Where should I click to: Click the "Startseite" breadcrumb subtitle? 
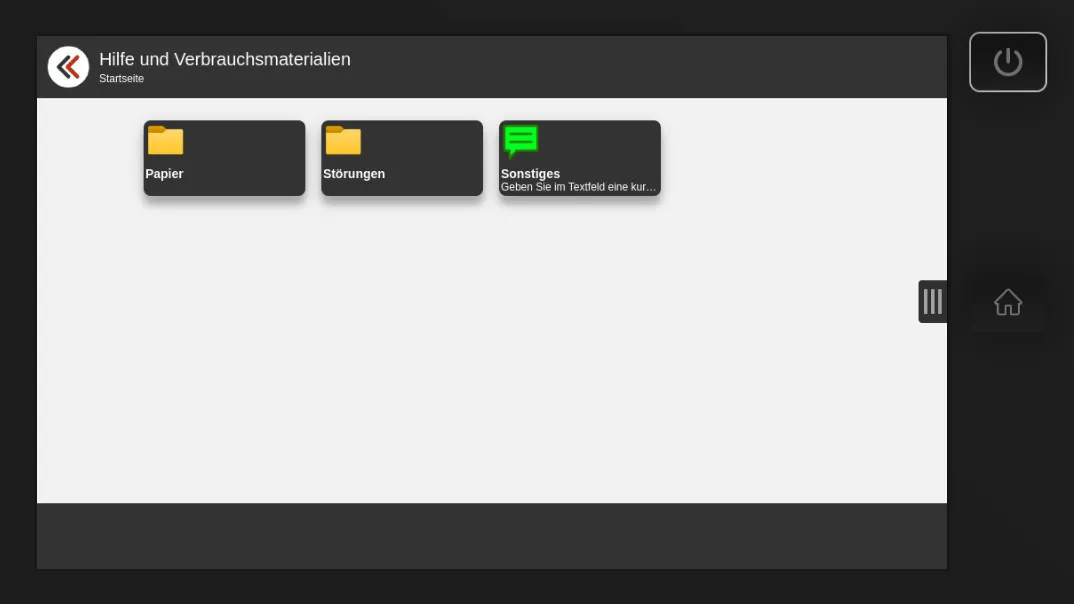[121, 79]
